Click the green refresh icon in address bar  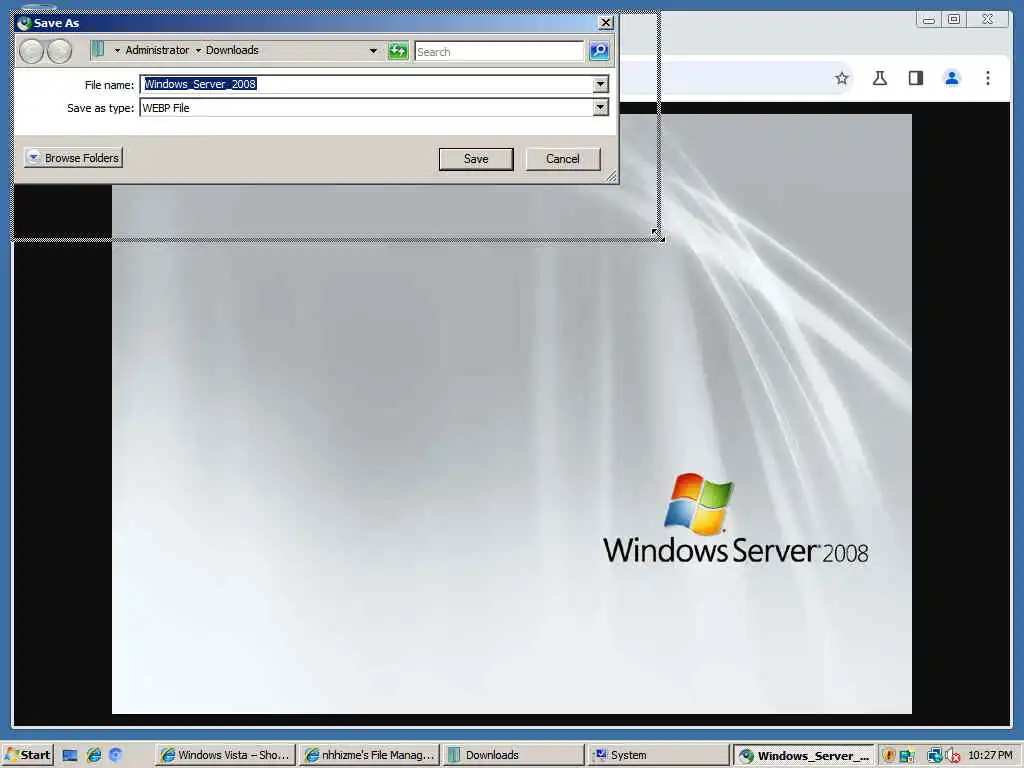pyautogui.click(x=398, y=51)
